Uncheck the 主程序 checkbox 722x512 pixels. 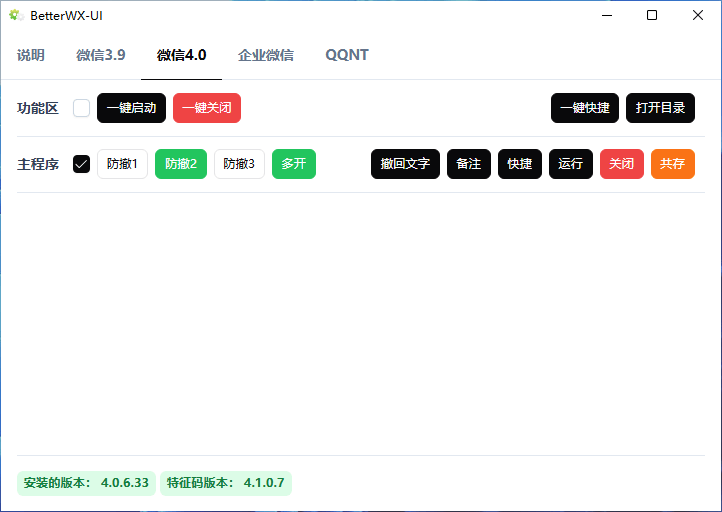coord(81,164)
